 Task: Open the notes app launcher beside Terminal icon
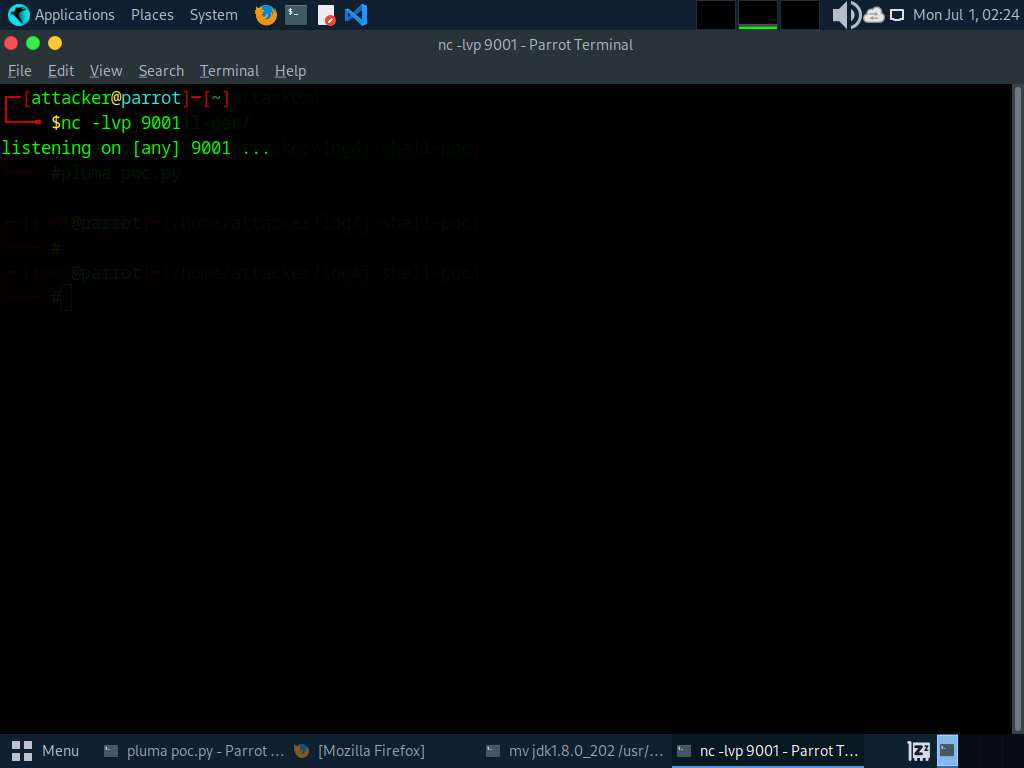(326, 15)
